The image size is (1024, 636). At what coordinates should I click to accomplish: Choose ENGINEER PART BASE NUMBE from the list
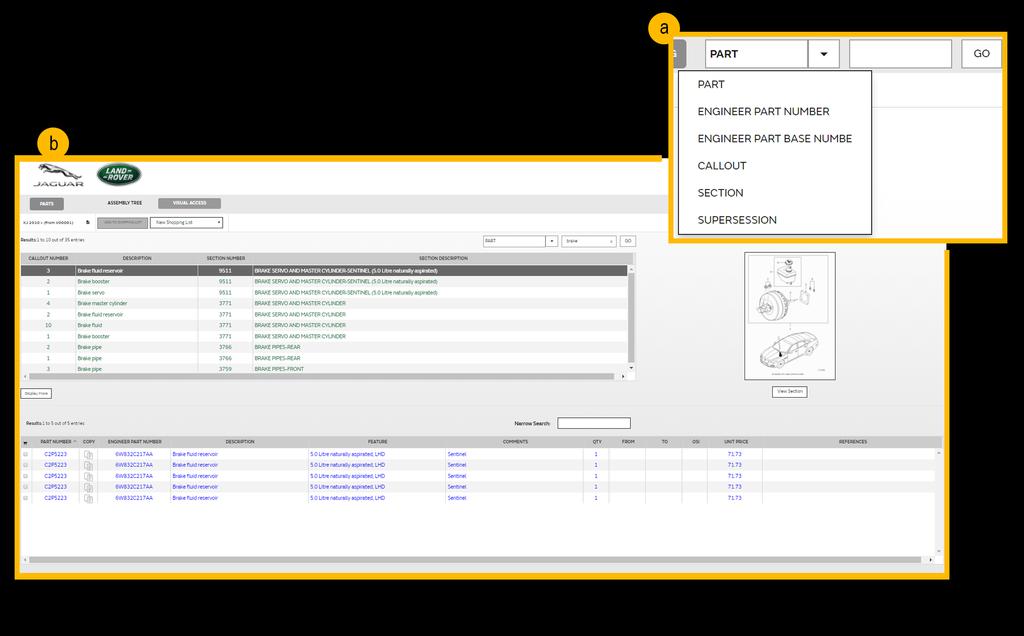(775, 138)
